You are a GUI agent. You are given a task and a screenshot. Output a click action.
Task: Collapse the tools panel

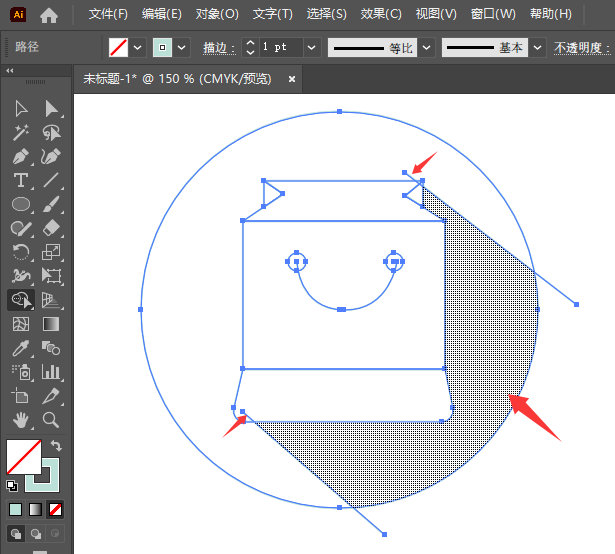point(10,71)
